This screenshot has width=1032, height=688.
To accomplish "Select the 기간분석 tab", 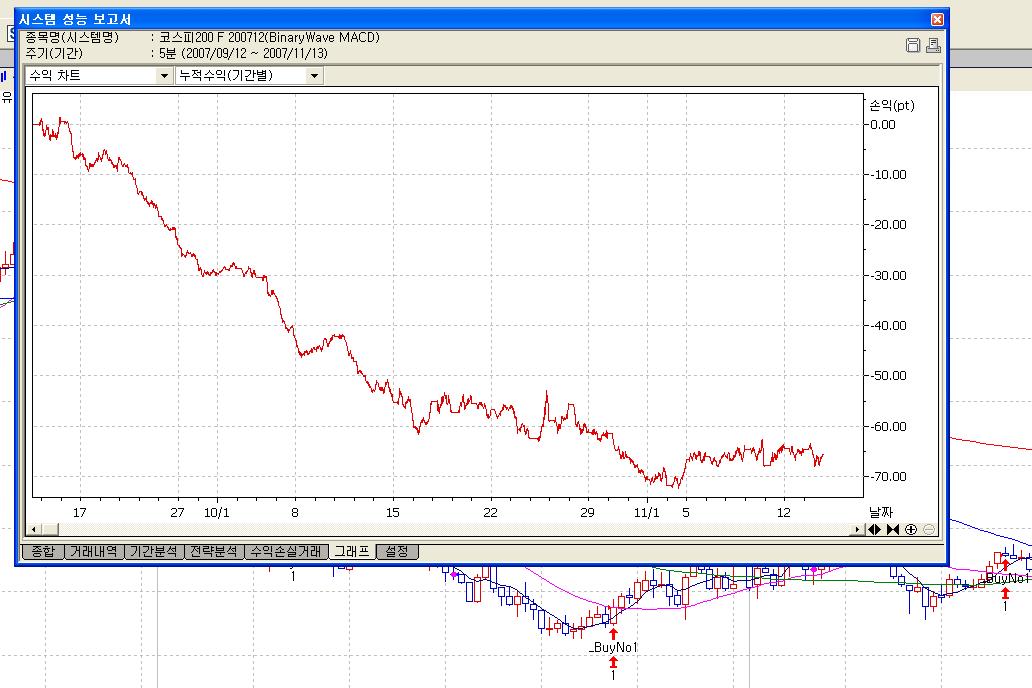I will click(x=155, y=551).
